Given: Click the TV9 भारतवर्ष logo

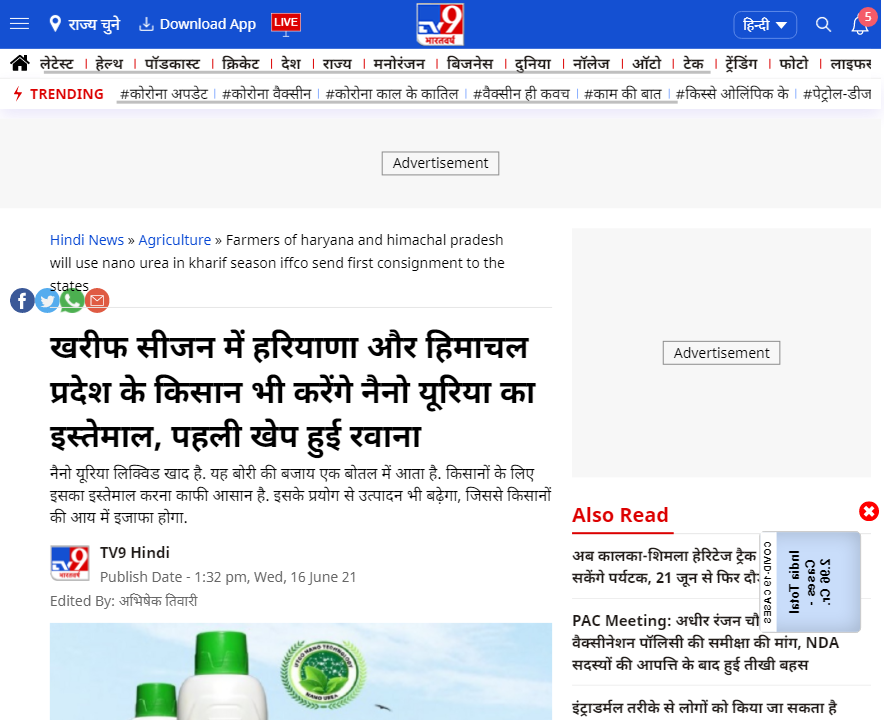Looking at the screenshot, I should point(440,23).
